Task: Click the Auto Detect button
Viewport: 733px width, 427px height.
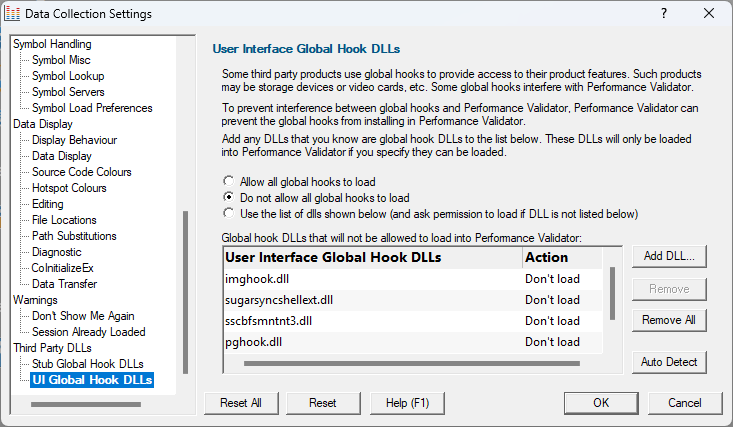Action: (669, 362)
